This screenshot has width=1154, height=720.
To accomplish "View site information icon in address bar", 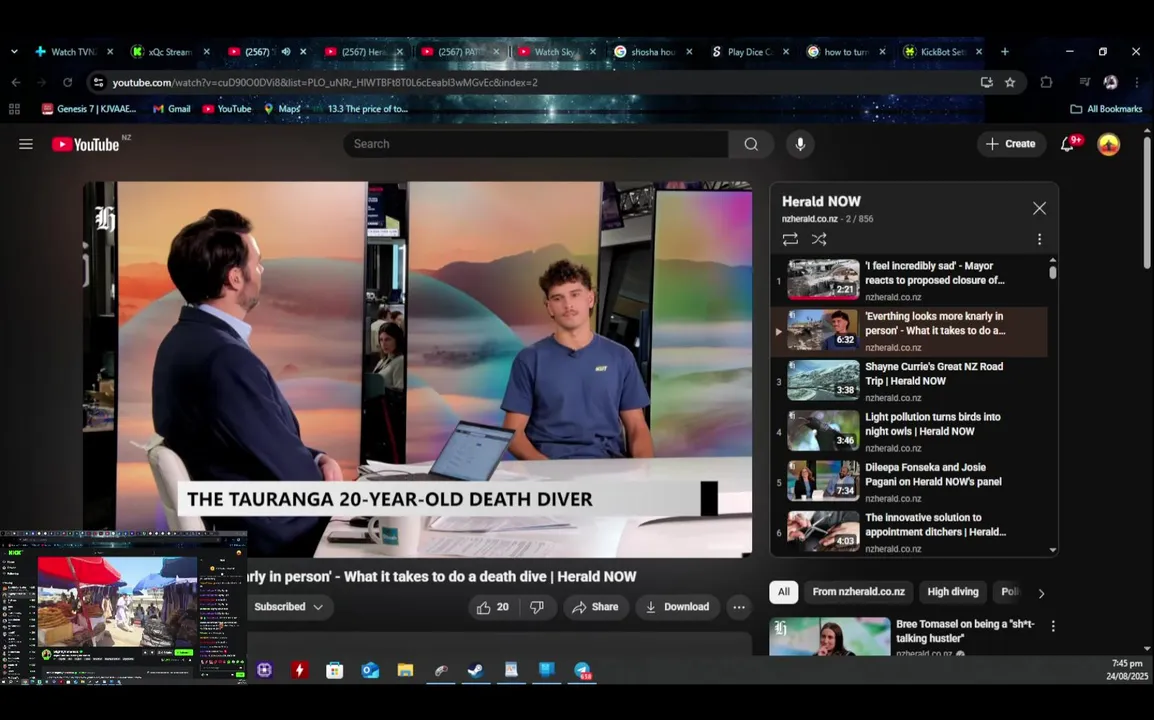I will [98, 82].
